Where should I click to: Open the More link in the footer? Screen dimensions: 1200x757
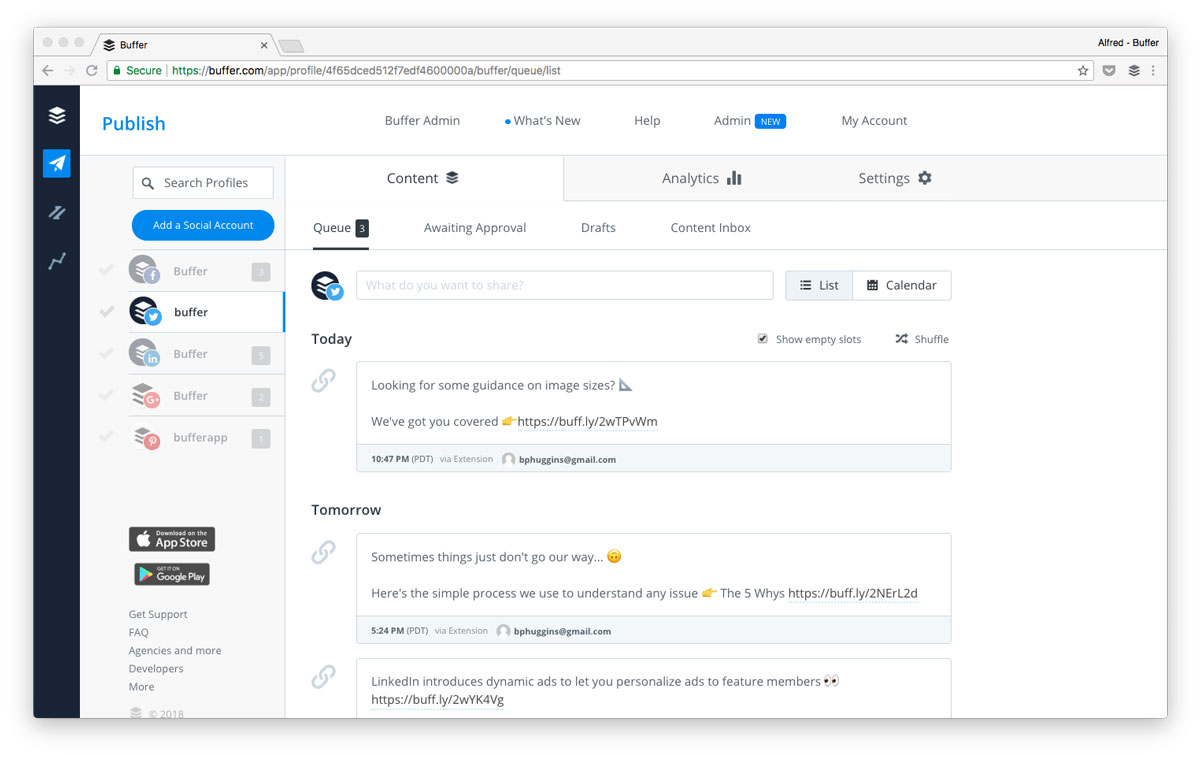141,686
